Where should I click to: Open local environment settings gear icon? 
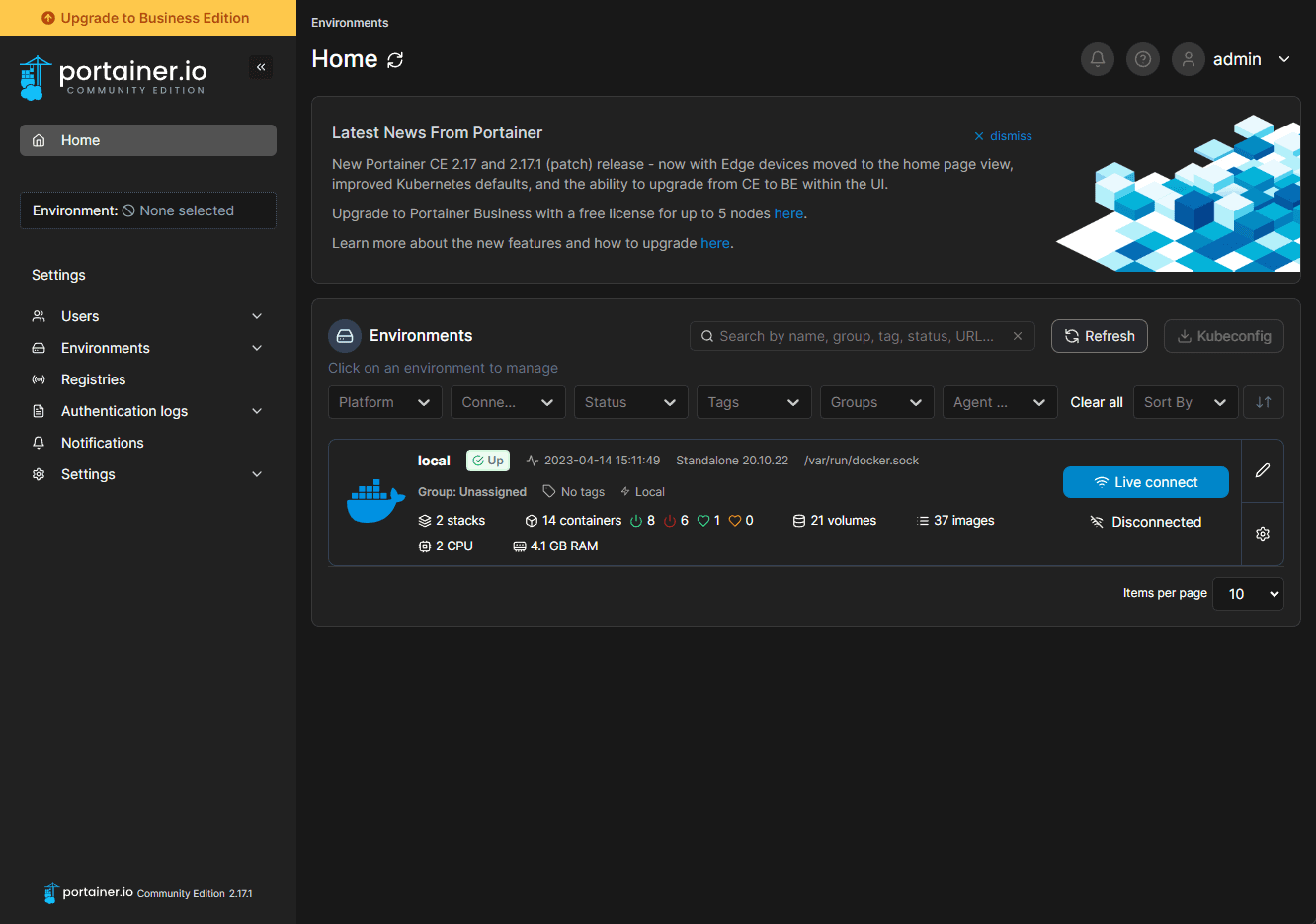click(x=1263, y=534)
